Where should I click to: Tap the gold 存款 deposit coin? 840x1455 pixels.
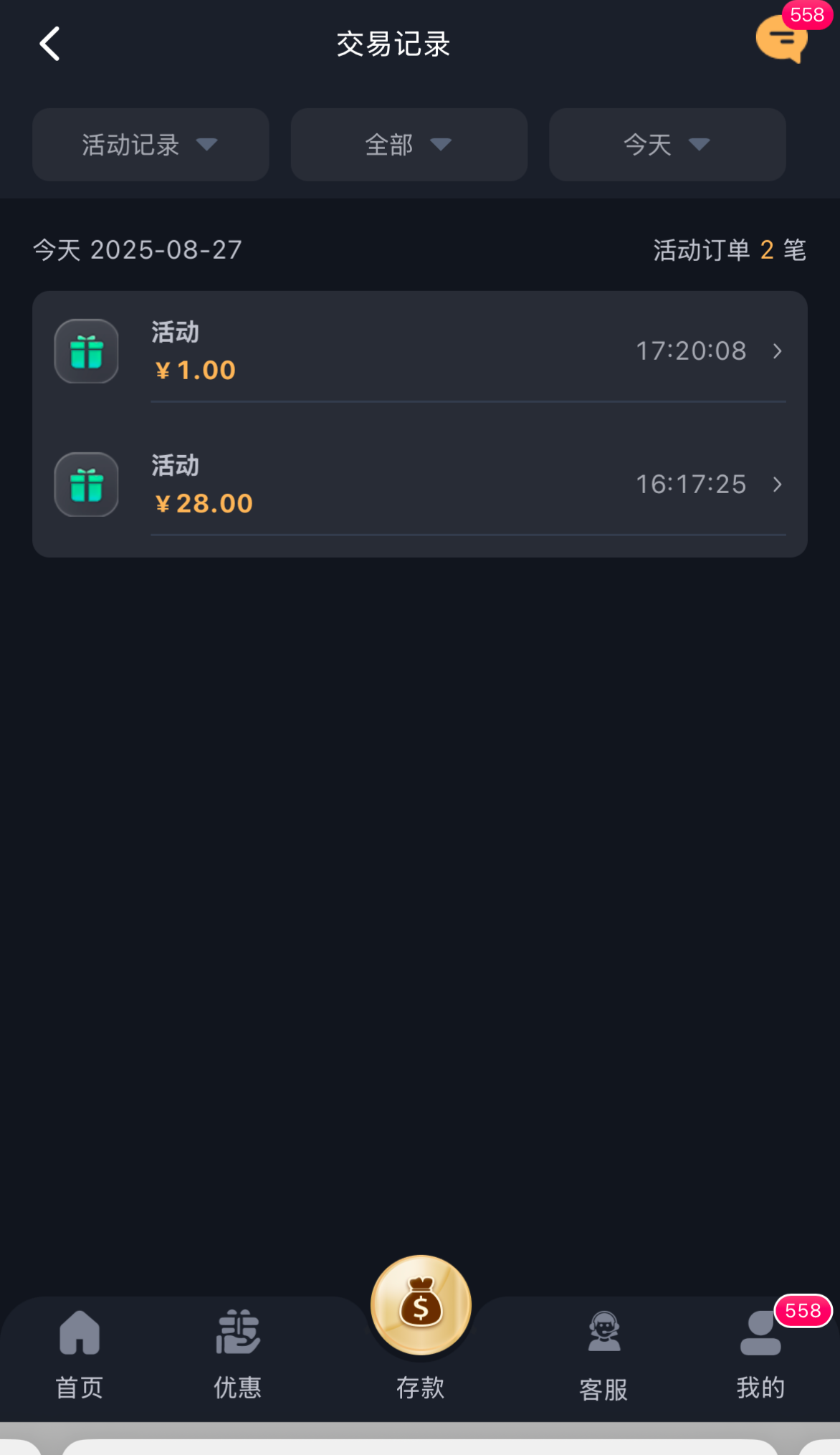[421, 1305]
